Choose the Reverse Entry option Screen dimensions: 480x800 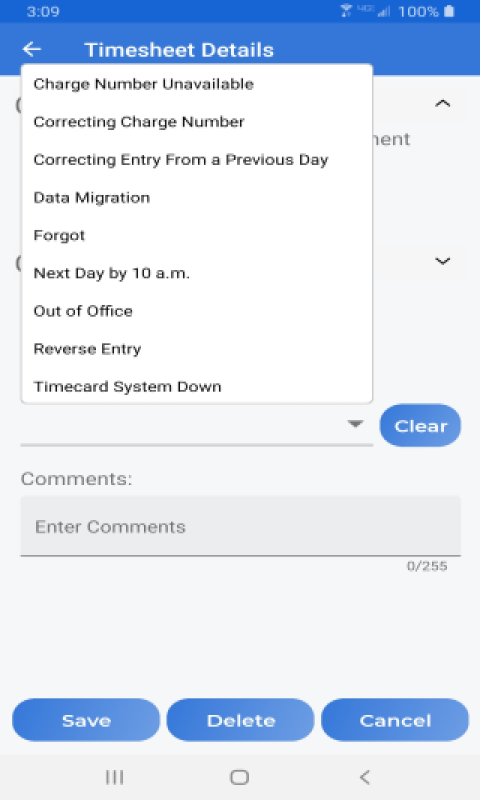196,348
